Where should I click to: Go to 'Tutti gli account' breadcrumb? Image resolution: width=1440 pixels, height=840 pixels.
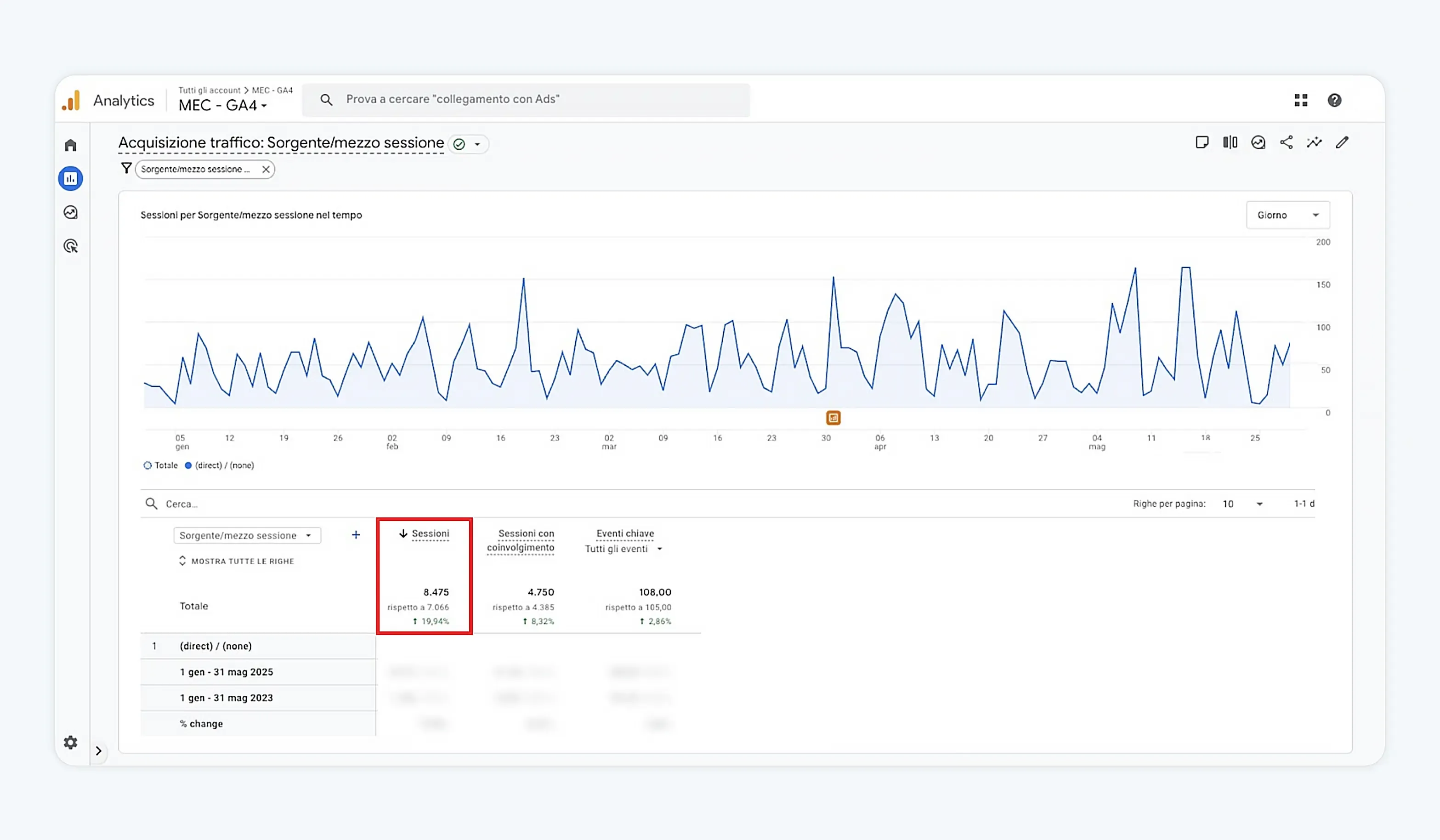point(209,90)
